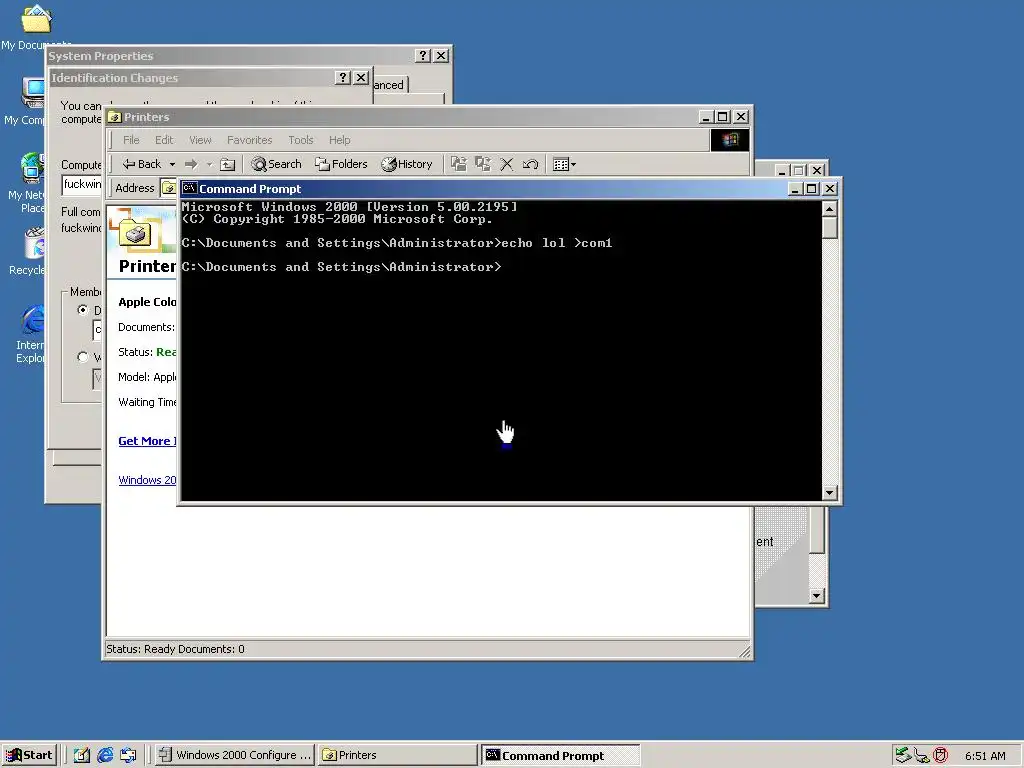Image resolution: width=1024 pixels, height=768 pixels.
Task: Click Help question mark in Identification Changes
Action: point(343,77)
